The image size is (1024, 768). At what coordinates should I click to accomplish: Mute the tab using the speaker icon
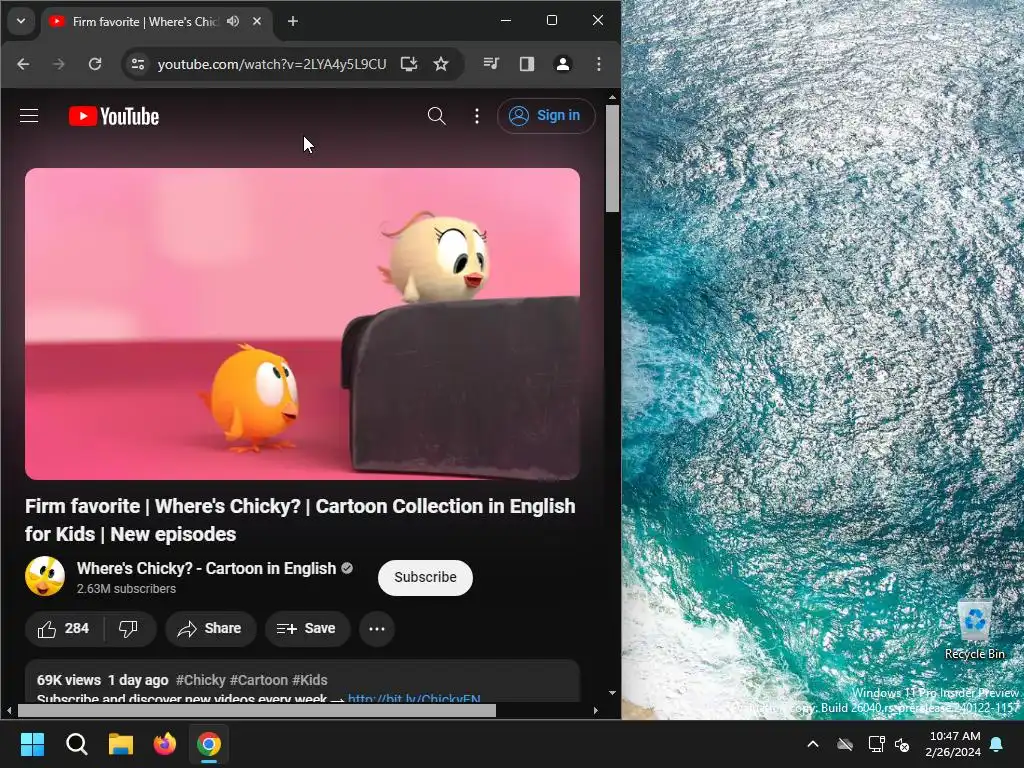(x=233, y=22)
